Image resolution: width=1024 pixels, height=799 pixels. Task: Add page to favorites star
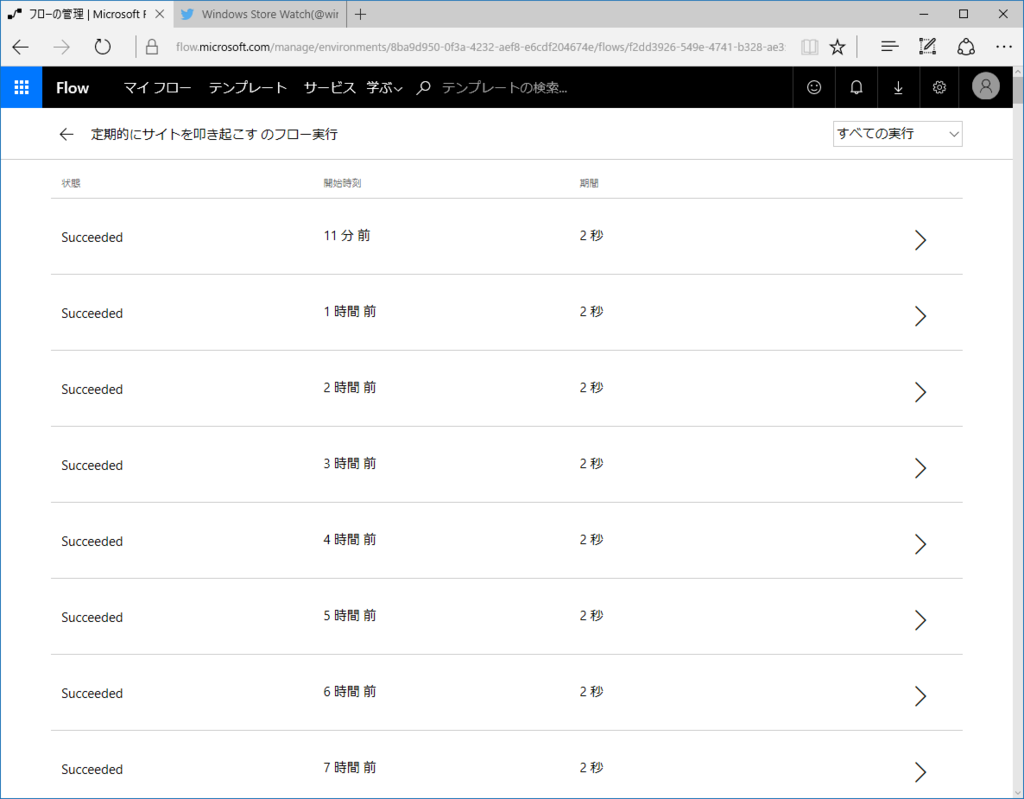(837, 47)
